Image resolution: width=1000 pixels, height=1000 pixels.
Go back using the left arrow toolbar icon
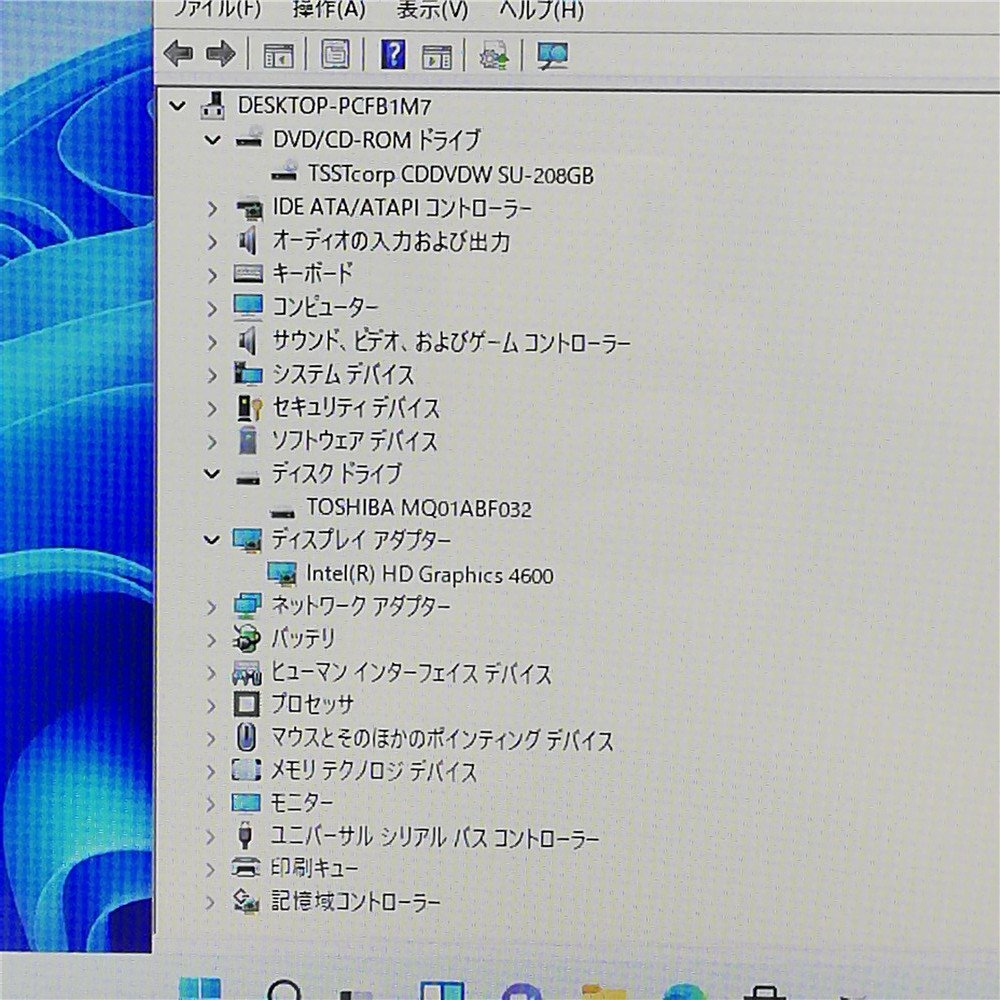pyautogui.click(x=179, y=54)
